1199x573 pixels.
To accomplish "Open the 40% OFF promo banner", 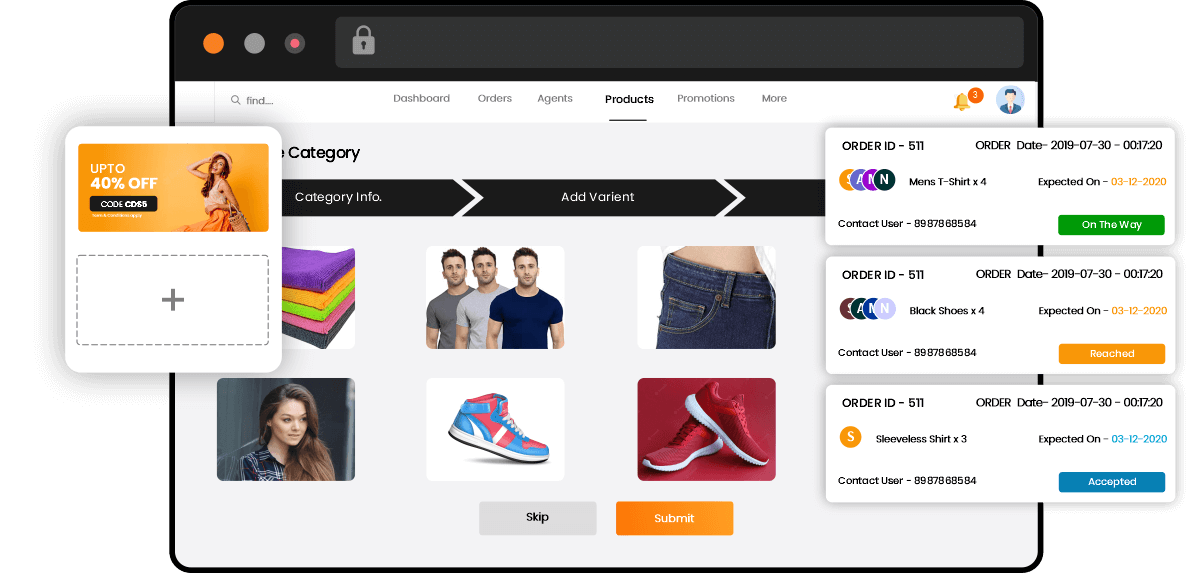I will (173, 187).
